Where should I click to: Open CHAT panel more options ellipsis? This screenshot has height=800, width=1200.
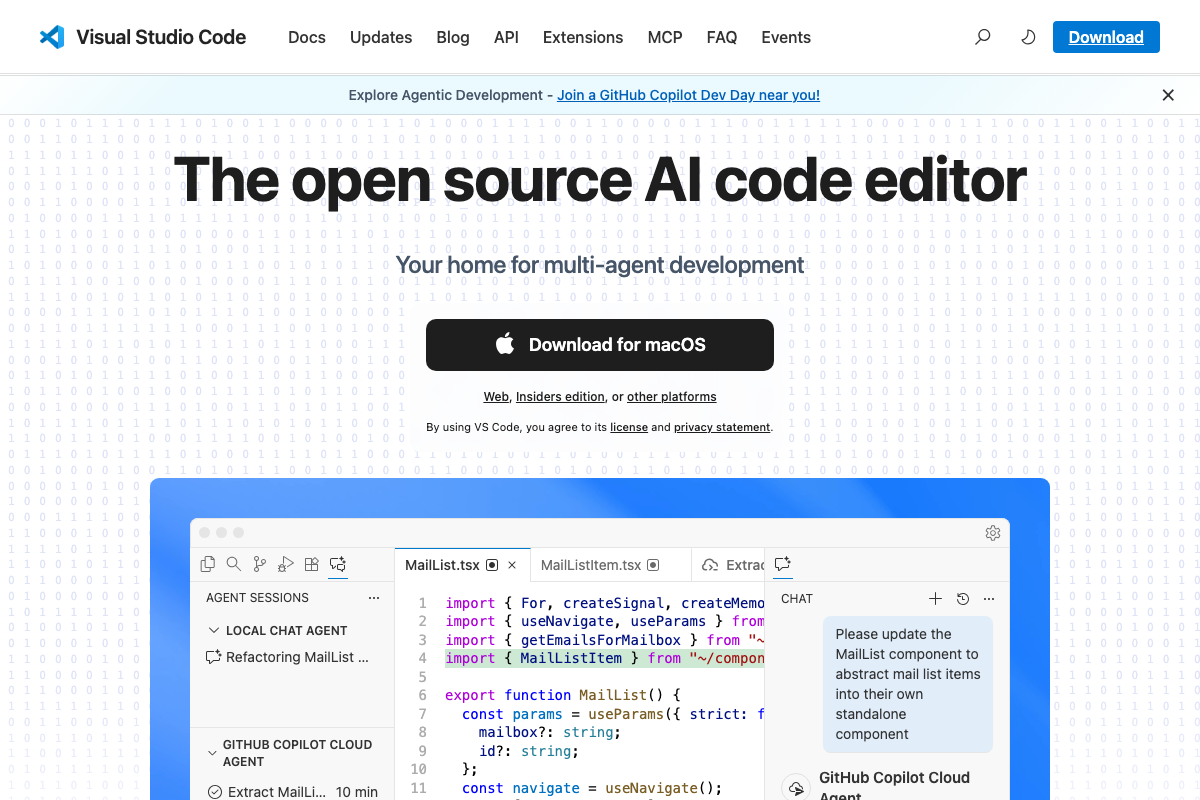[x=989, y=599]
